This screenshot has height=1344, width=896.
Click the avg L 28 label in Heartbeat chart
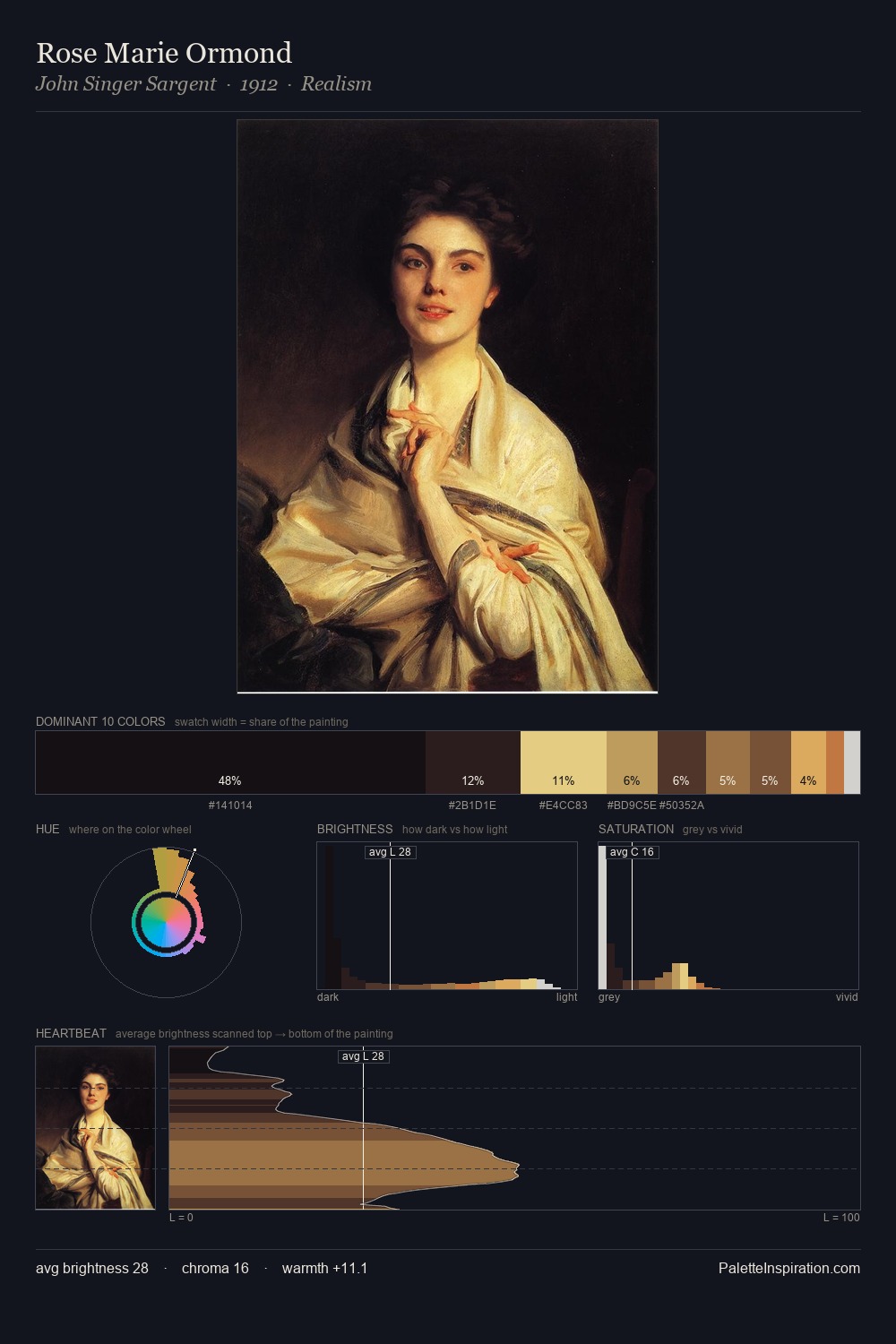point(364,1056)
